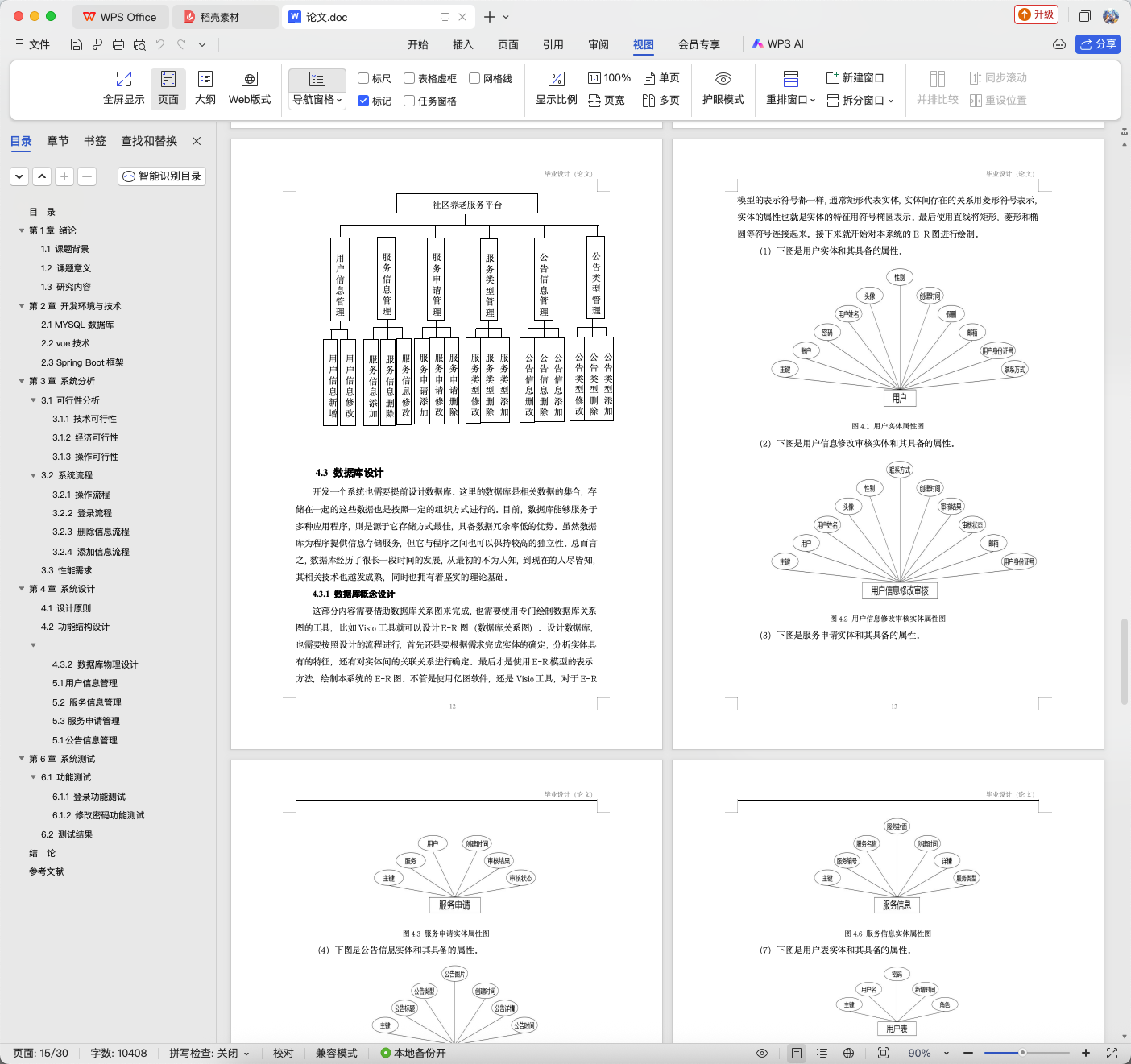Click the export to PDF icon
The width and height of the screenshot is (1131, 1064).
97,44
